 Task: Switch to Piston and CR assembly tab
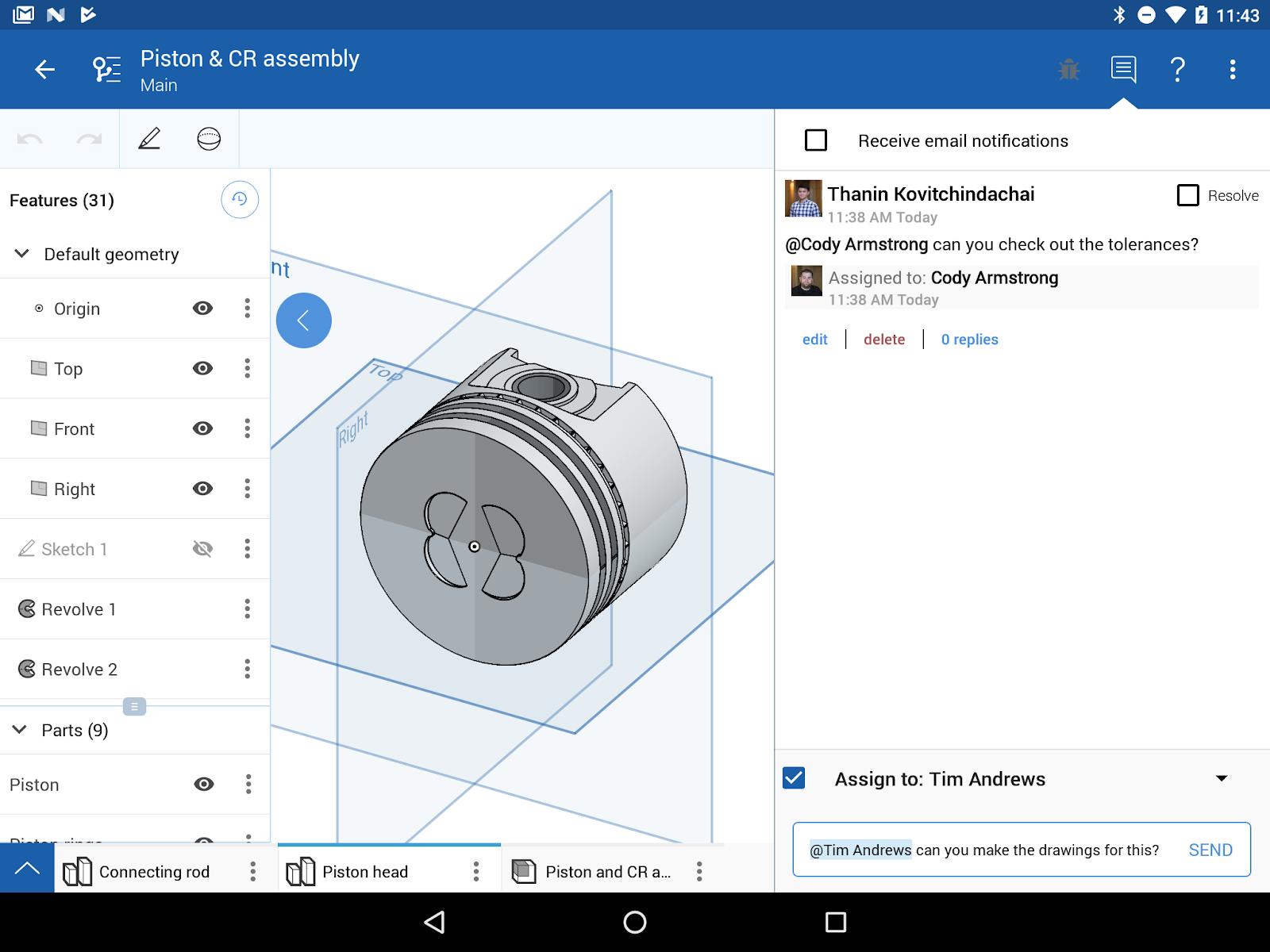607,872
